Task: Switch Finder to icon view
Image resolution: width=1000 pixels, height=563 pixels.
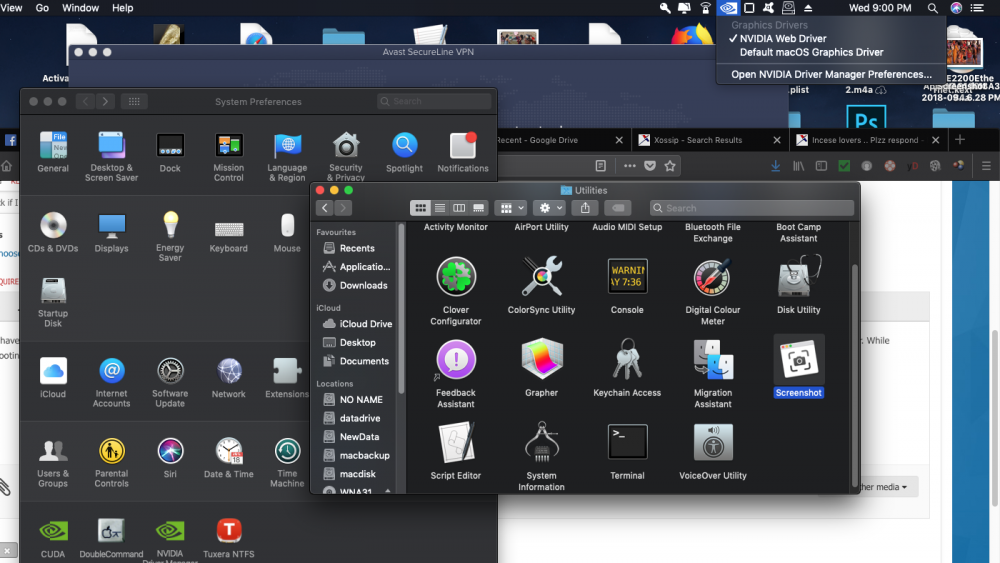Action: point(420,208)
